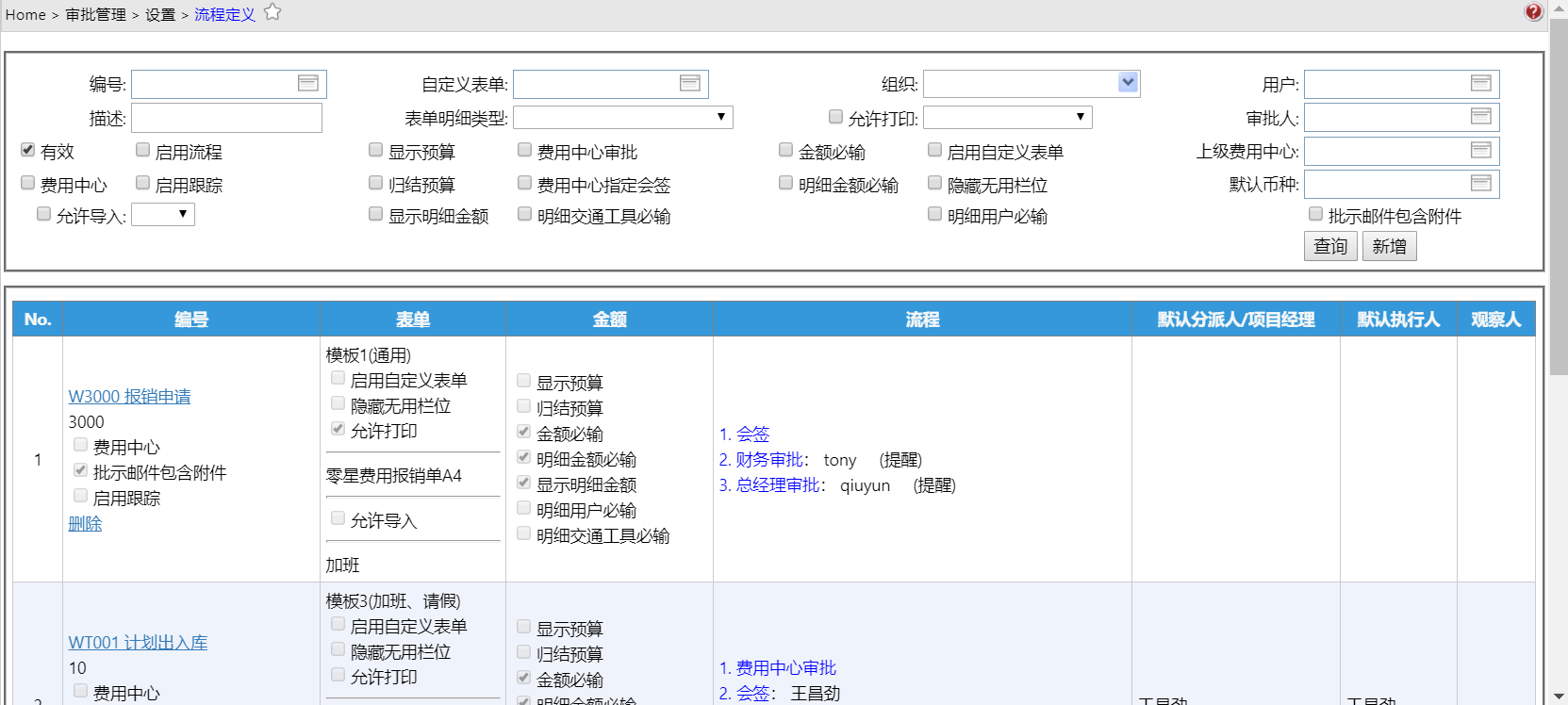The width and height of the screenshot is (1568, 705).
Task: Click the 默认执行人 column header
Action: click(x=1398, y=320)
